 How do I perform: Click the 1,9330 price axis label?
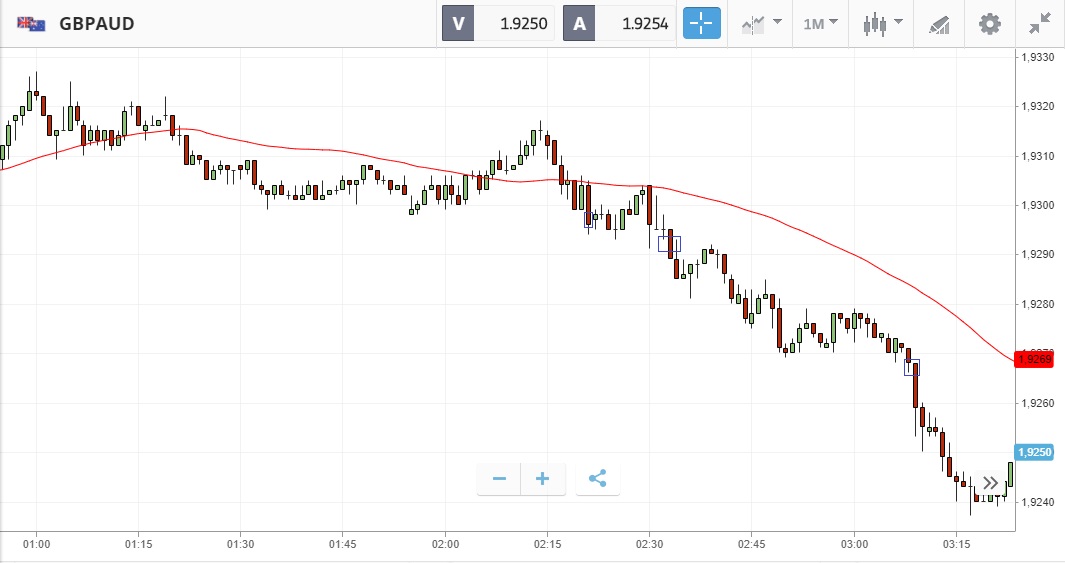(x=1037, y=57)
